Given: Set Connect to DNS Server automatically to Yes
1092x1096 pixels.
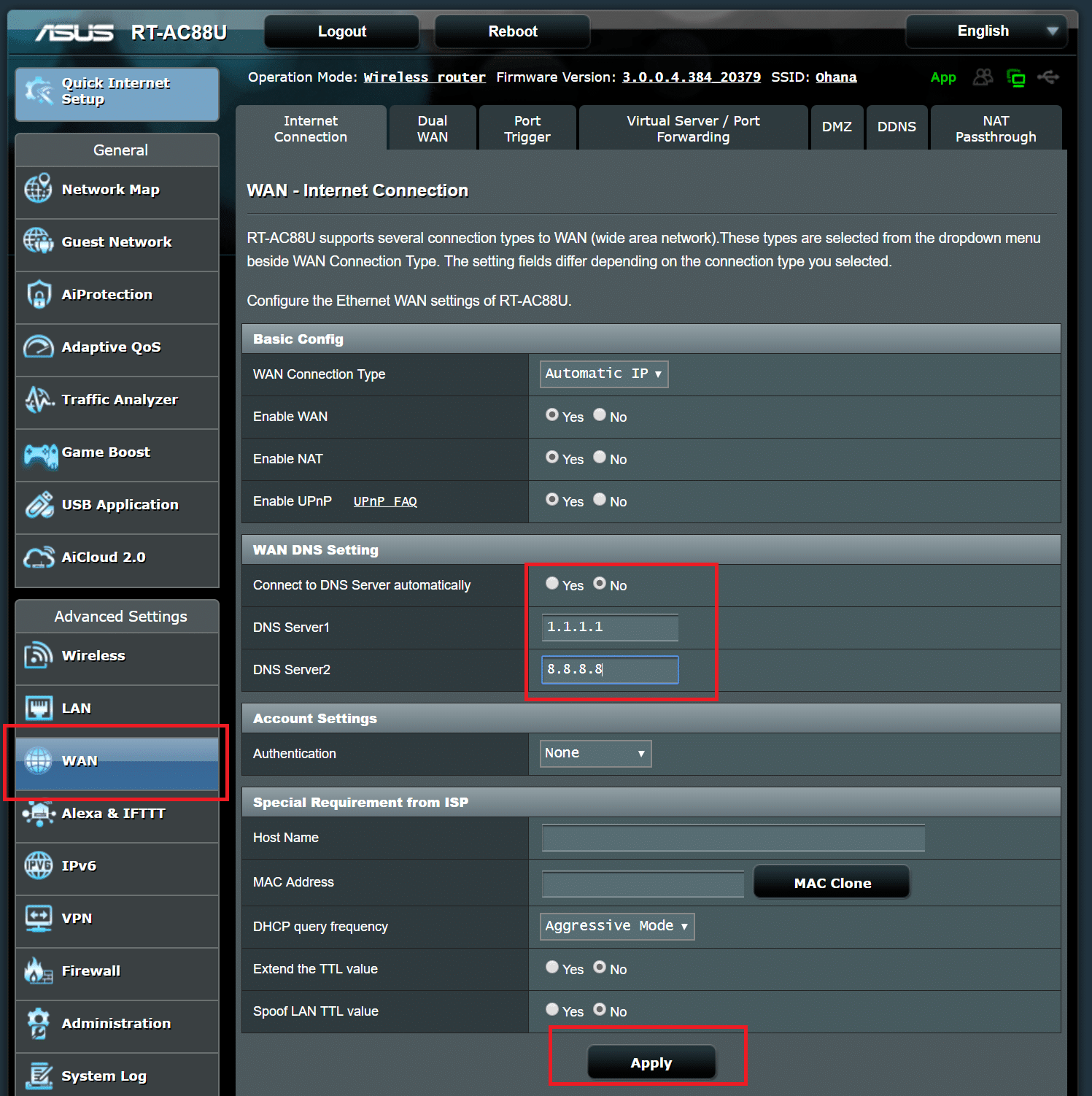Looking at the screenshot, I should pyautogui.click(x=552, y=582).
